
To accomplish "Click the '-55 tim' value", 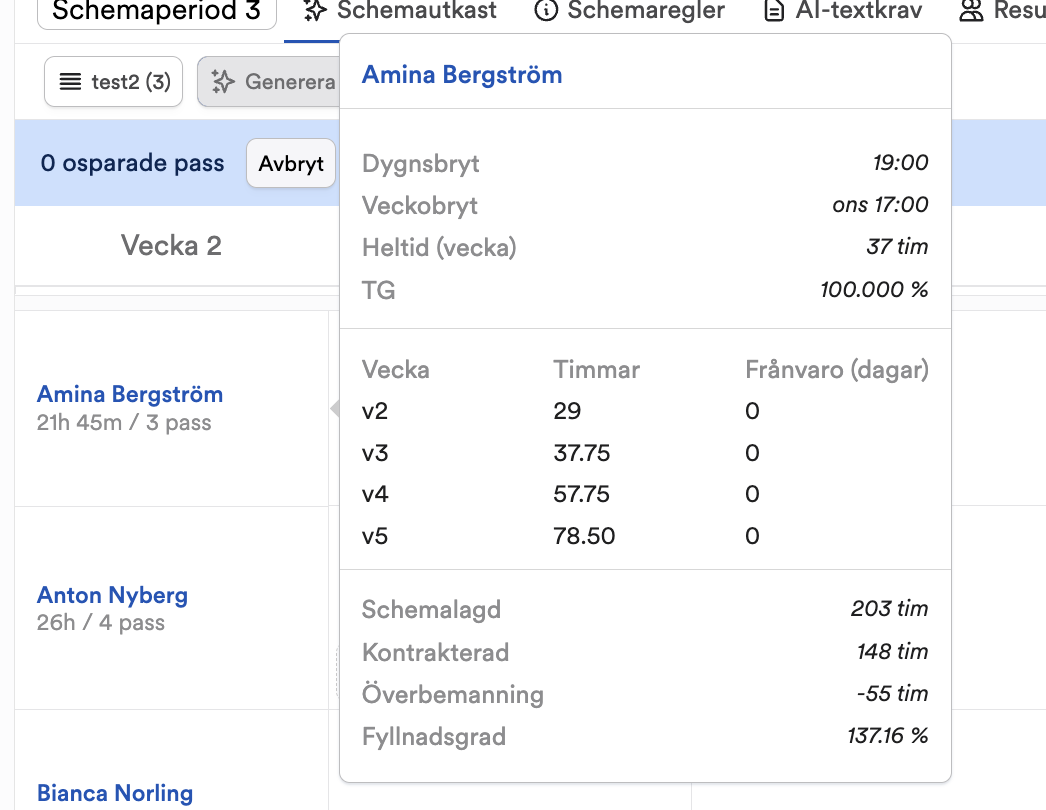I will (893, 694).
